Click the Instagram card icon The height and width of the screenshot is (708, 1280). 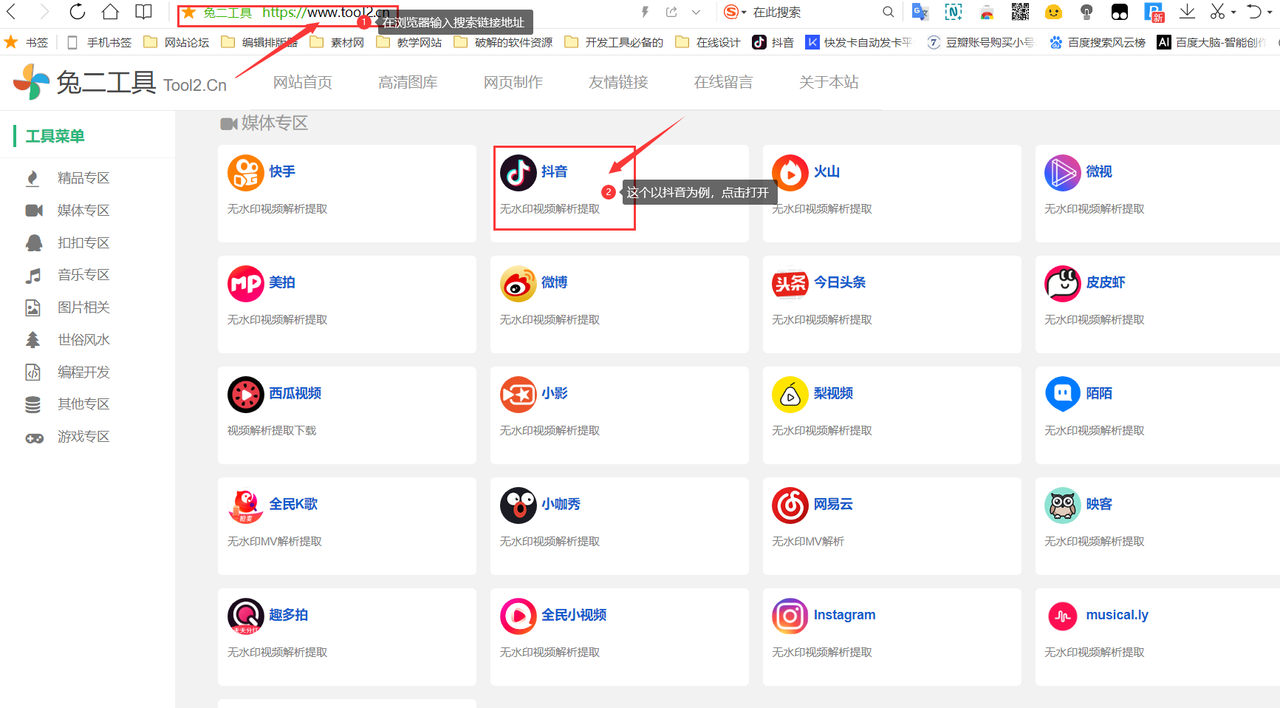click(790, 616)
